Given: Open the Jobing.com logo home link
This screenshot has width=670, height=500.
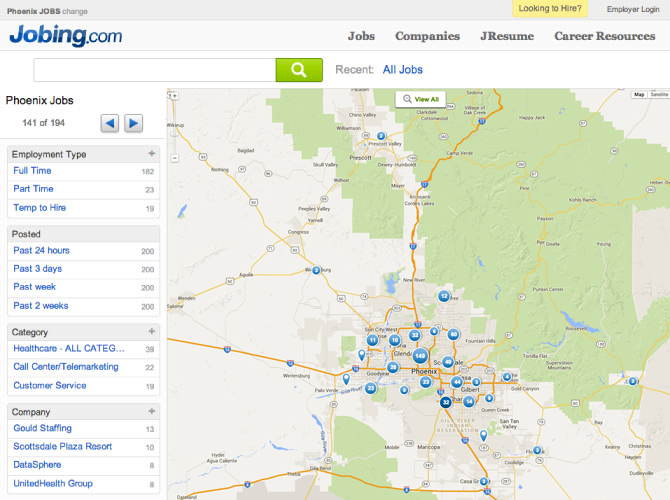Looking at the screenshot, I should coord(66,35).
